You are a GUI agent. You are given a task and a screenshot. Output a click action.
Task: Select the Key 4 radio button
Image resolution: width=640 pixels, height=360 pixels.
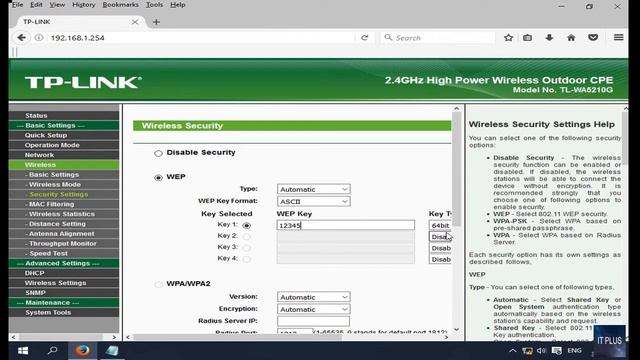coord(247,259)
